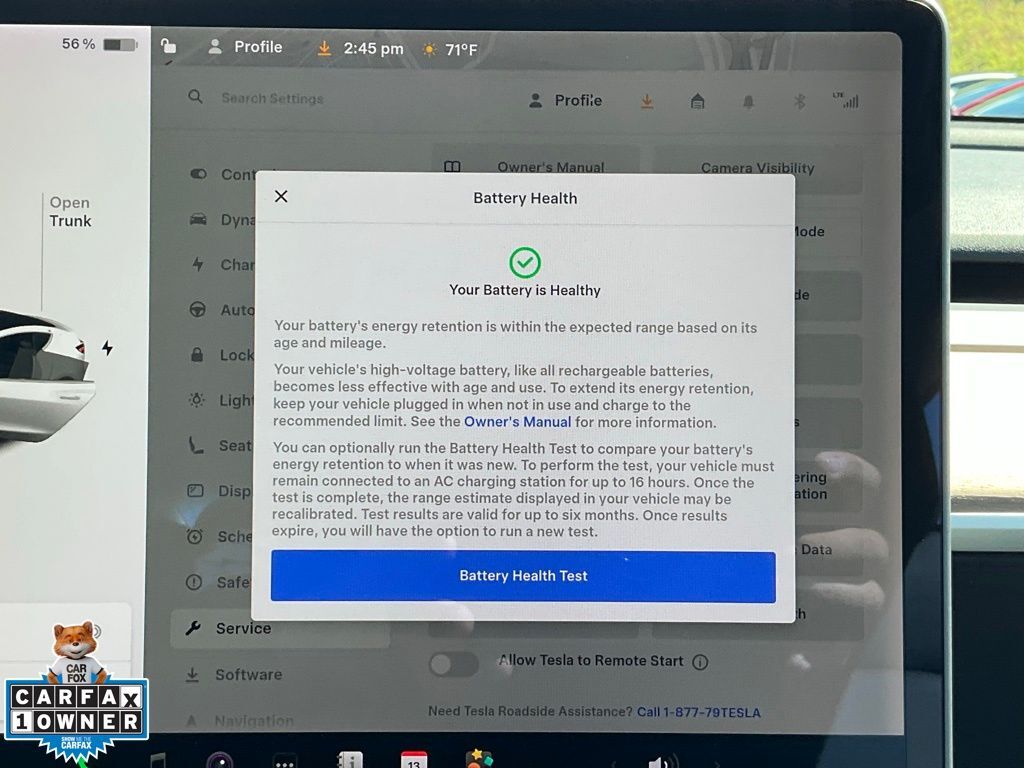Screen dimensions: 1024x768
Task: Open Profile selector in top status bar
Action: pos(245,47)
